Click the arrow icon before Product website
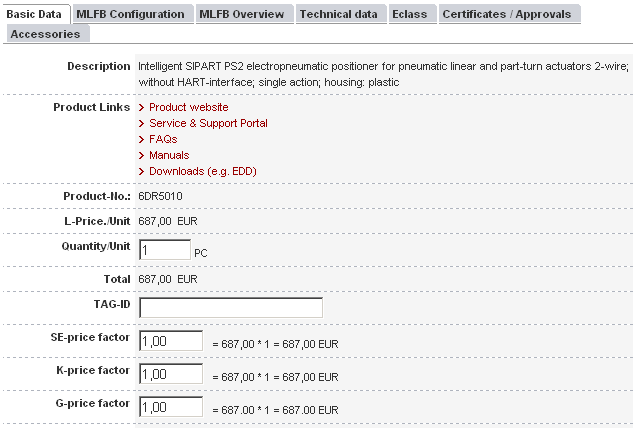This screenshot has height=428, width=633. [x=141, y=107]
